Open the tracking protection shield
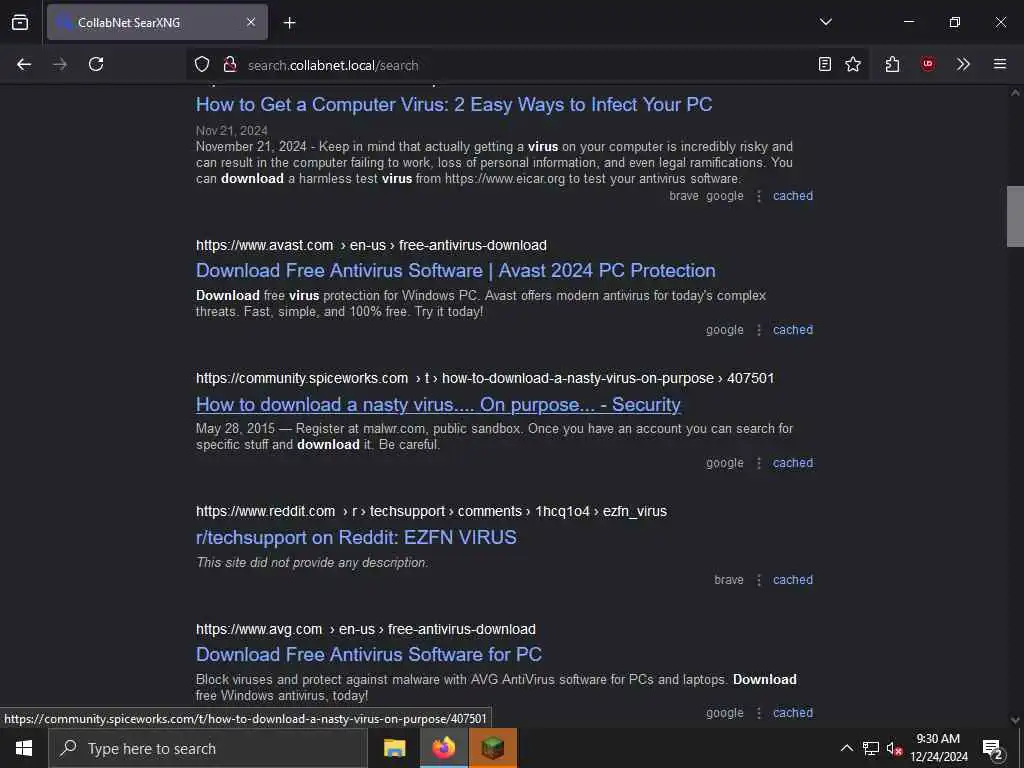This screenshot has height=768, width=1024. (x=202, y=64)
